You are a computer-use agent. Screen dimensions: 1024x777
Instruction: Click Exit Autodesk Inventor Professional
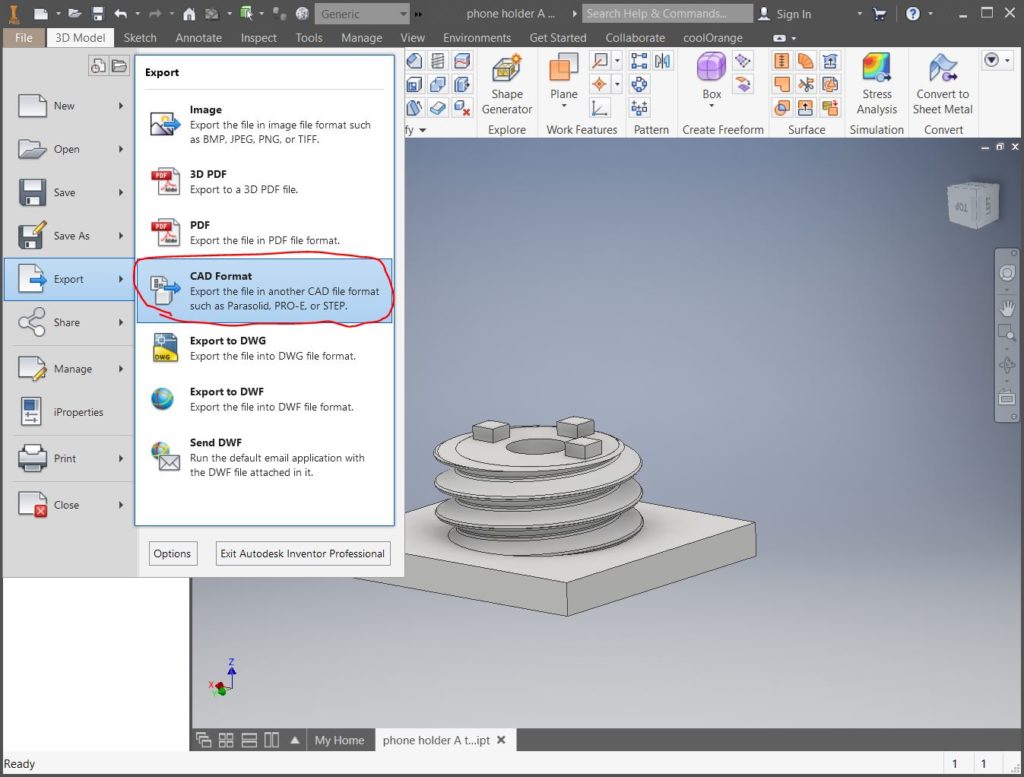(x=302, y=554)
